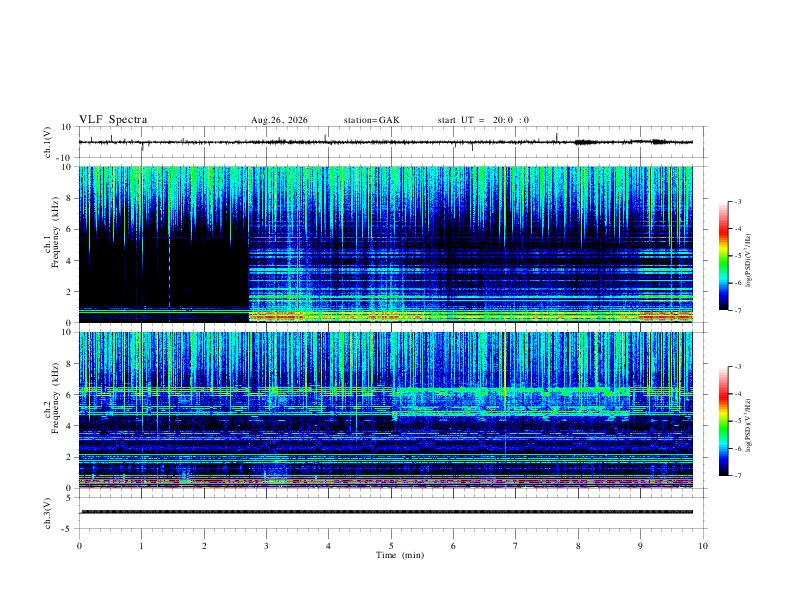Click the ch.1(V) axis label
Image resolution: width=792 pixels, height=612 pixels.
(48, 142)
